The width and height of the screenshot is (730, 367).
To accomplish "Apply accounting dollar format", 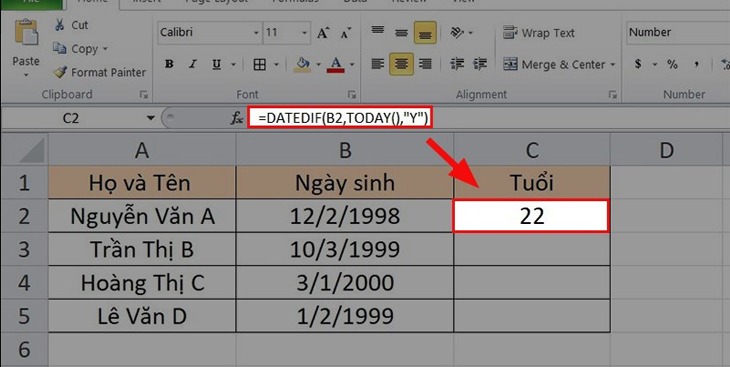I will click(638, 64).
